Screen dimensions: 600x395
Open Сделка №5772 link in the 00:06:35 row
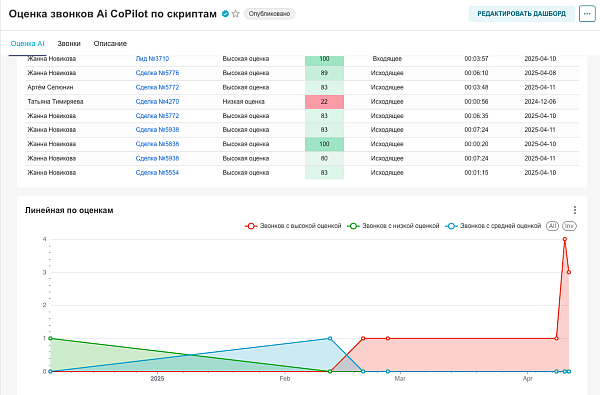157,116
